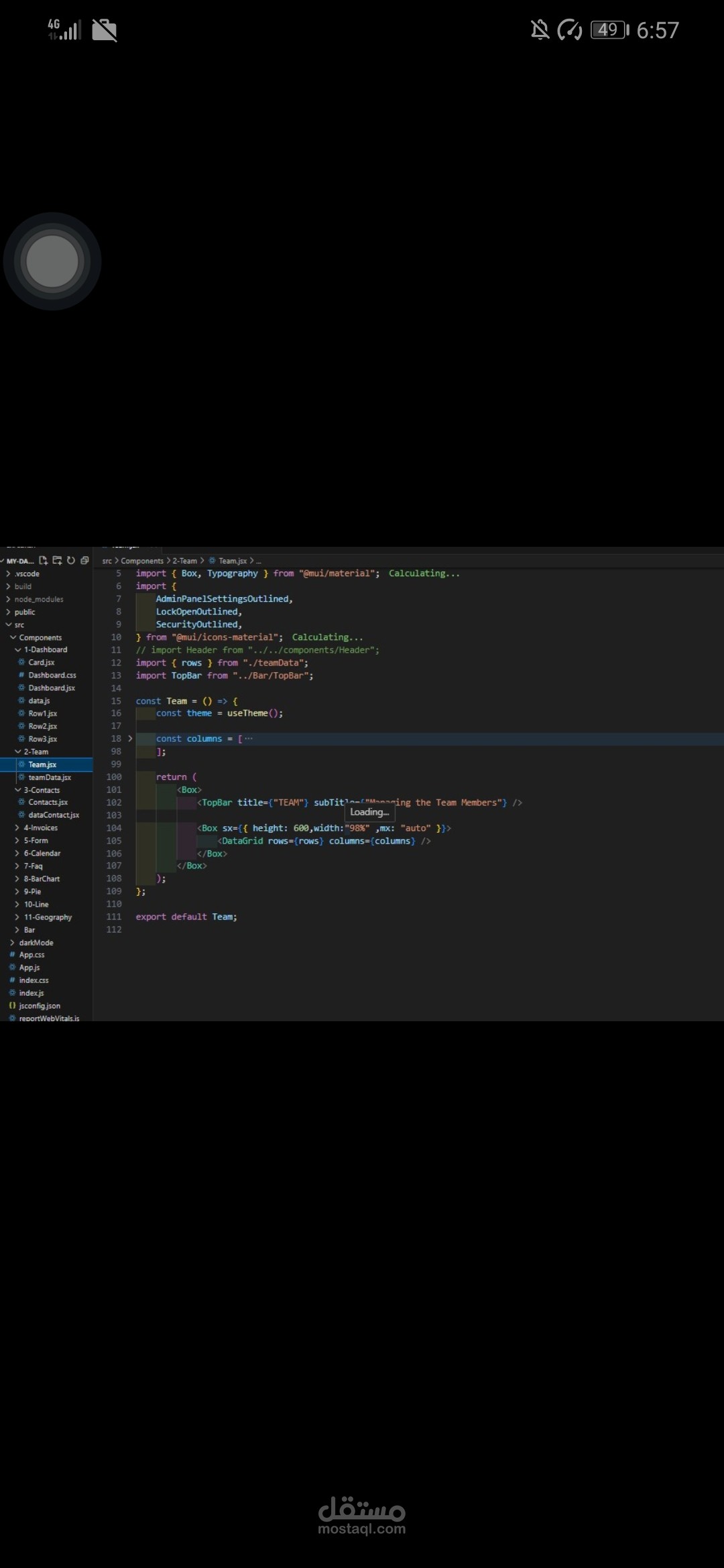The image size is (724, 1568).
Task: Open Row3.jsx file
Action: pyautogui.click(x=43, y=738)
